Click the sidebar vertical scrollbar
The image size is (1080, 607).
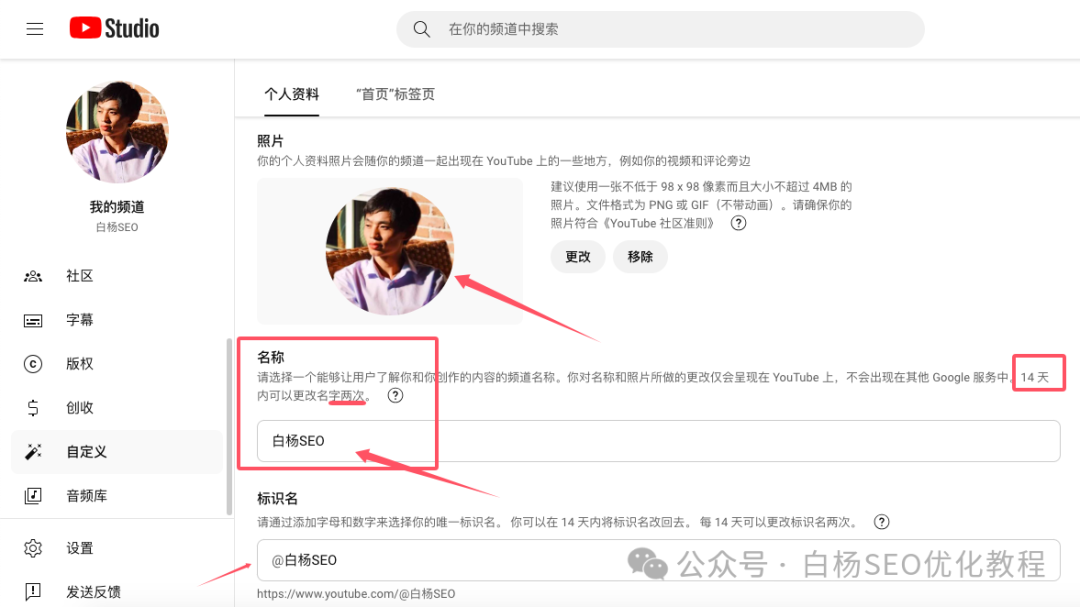pyautogui.click(x=229, y=426)
